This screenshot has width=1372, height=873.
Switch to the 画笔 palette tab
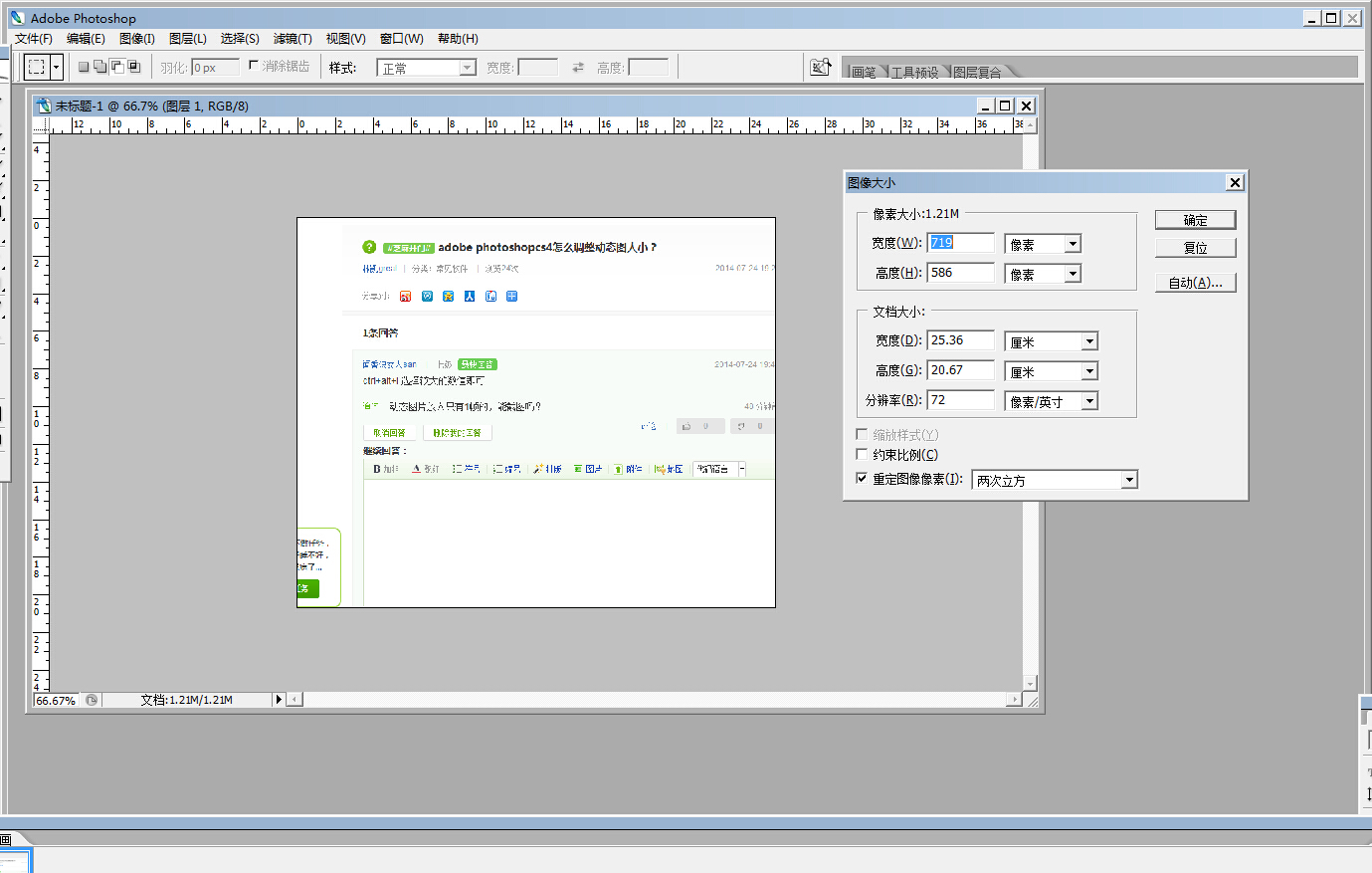click(x=864, y=72)
